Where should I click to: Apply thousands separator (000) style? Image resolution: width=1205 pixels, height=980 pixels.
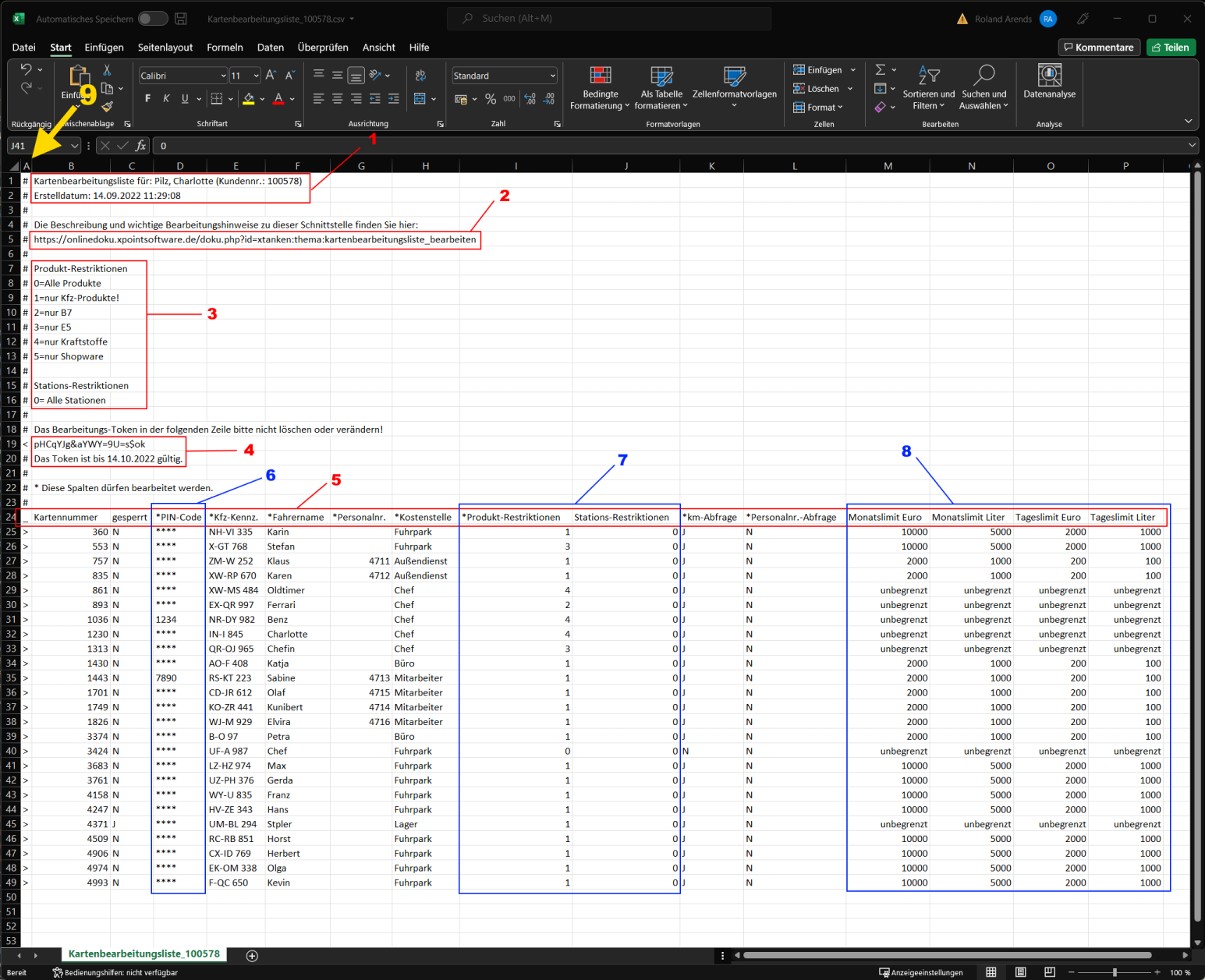click(x=509, y=99)
